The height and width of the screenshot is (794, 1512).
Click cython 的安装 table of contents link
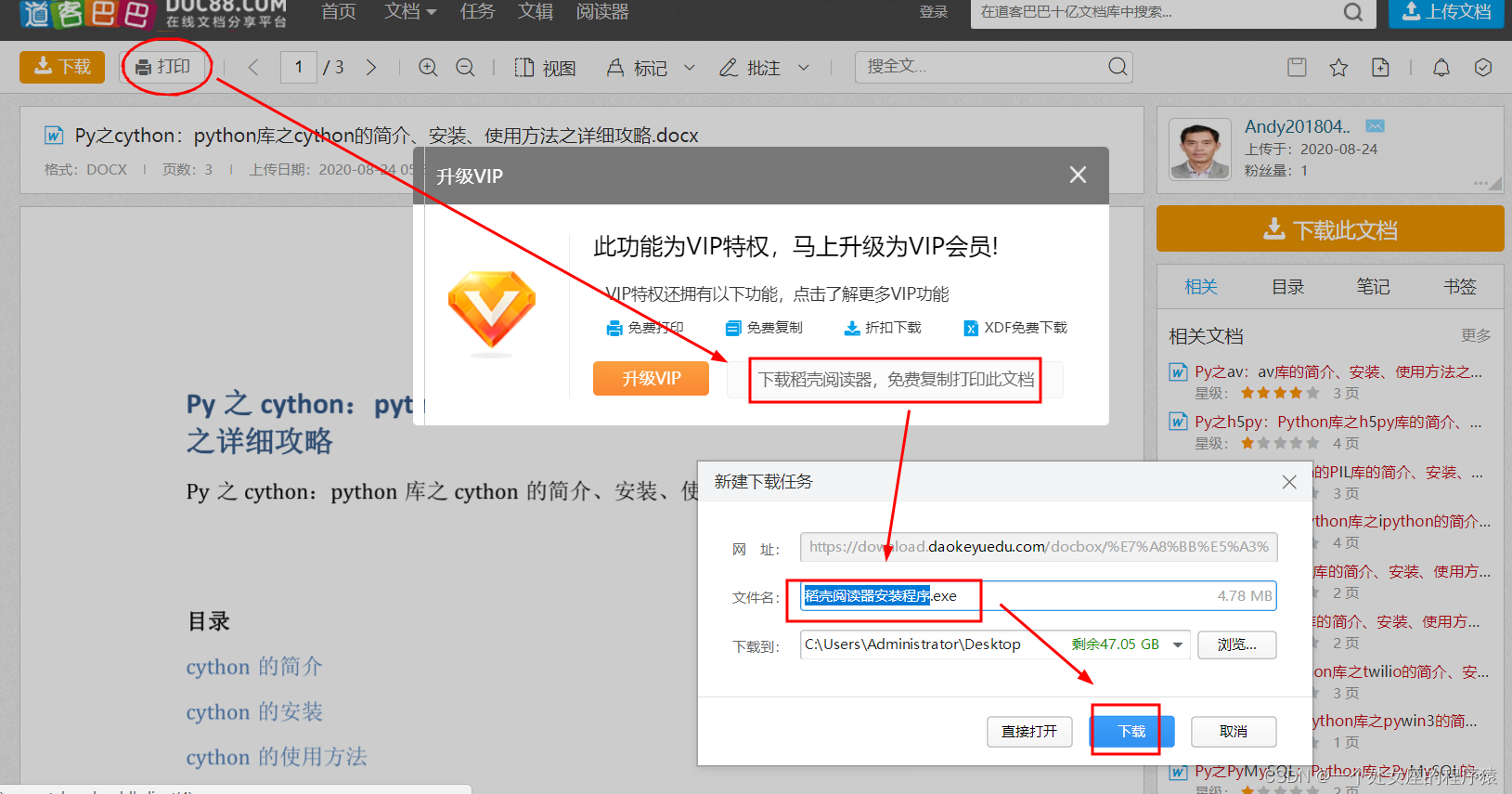tap(254, 712)
